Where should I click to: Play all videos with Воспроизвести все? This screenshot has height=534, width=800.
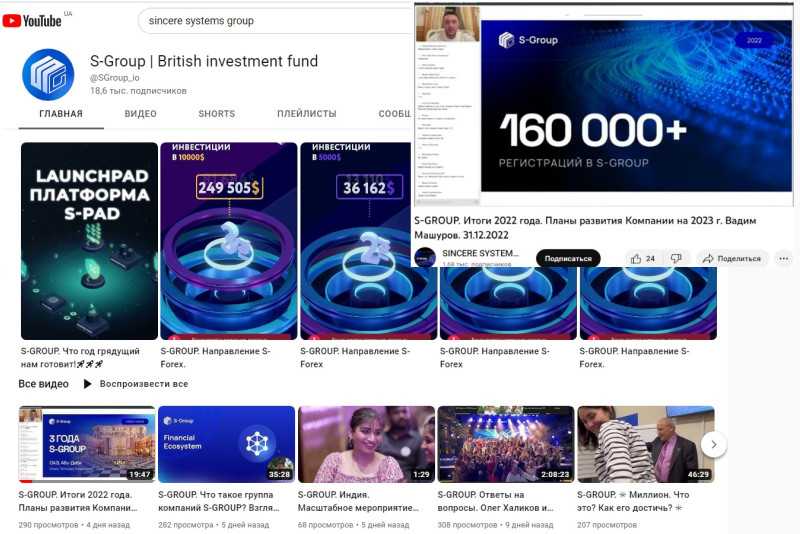click(136, 384)
